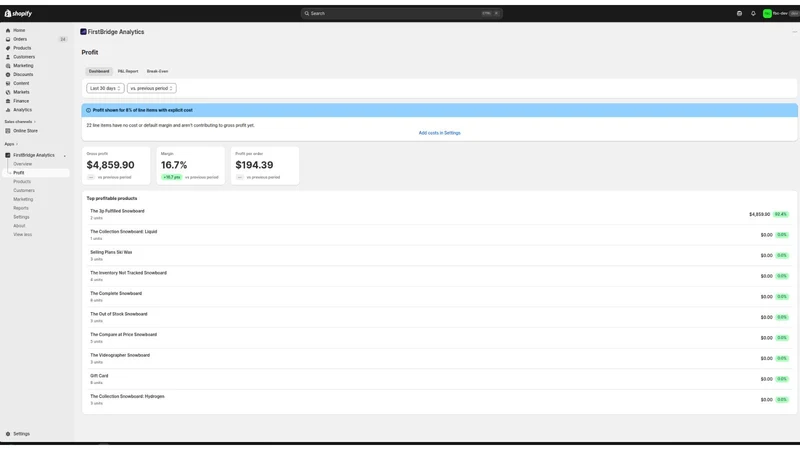Image resolution: width=800 pixels, height=450 pixels.
Task: Open Markets in the sidebar
Action: pyautogui.click(x=21, y=92)
